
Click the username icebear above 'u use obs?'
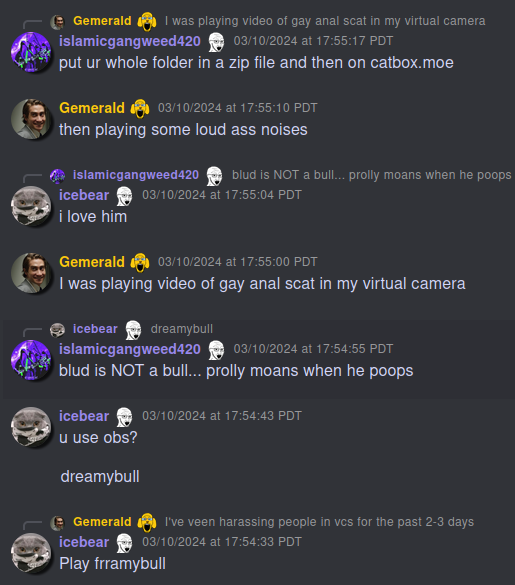(84, 416)
